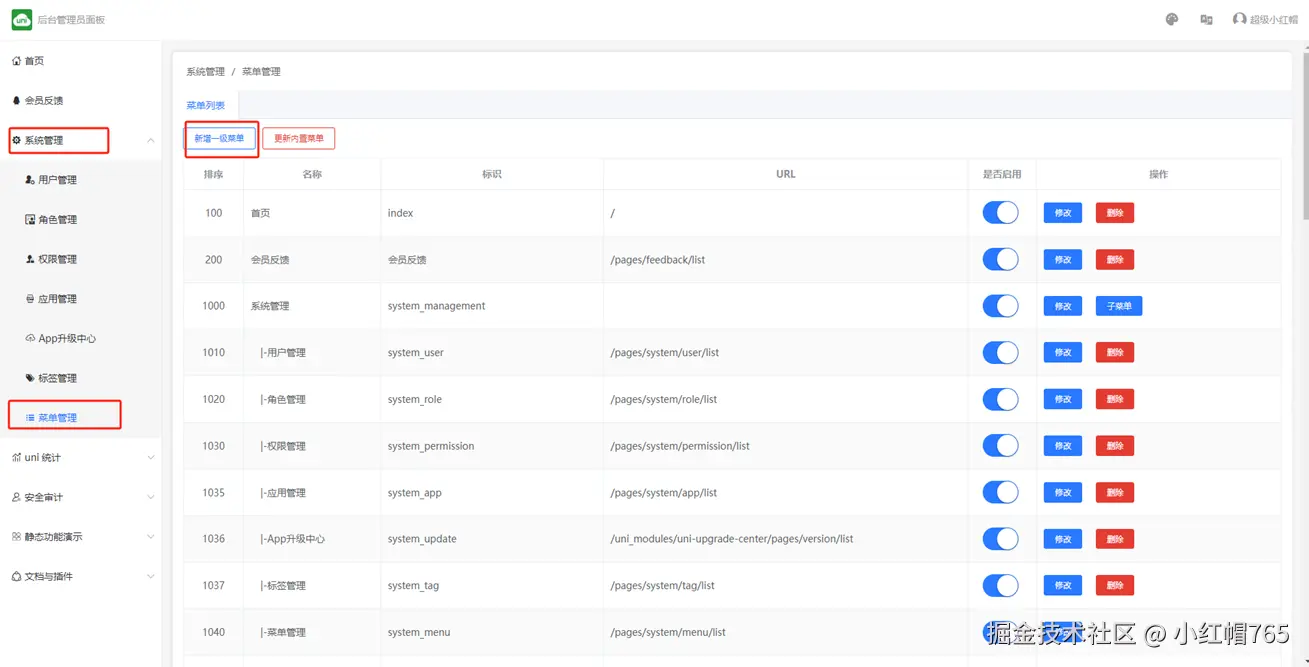The width and height of the screenshot is (1309, 667).
Task: Expand the 安全审计 chevron
Action: 151,497
